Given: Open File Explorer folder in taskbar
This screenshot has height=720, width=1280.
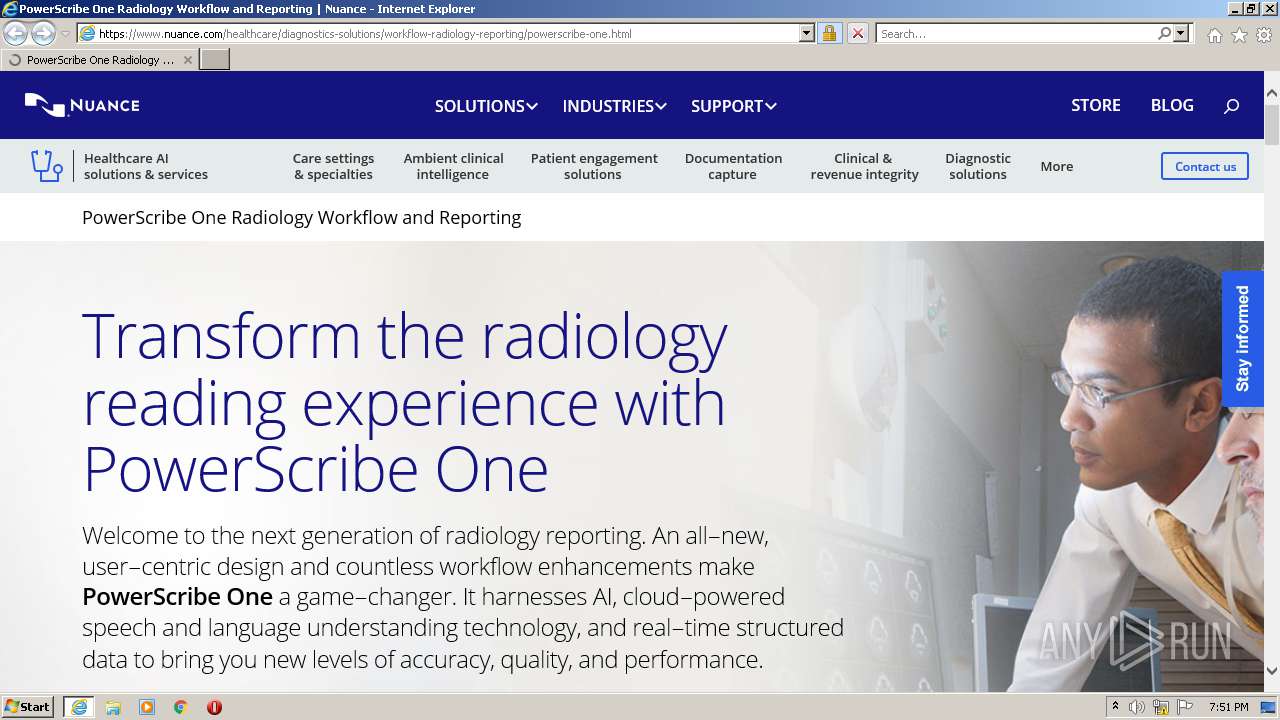Looking at the screenshot, I should pyautogui.click(x=113, y=706).
